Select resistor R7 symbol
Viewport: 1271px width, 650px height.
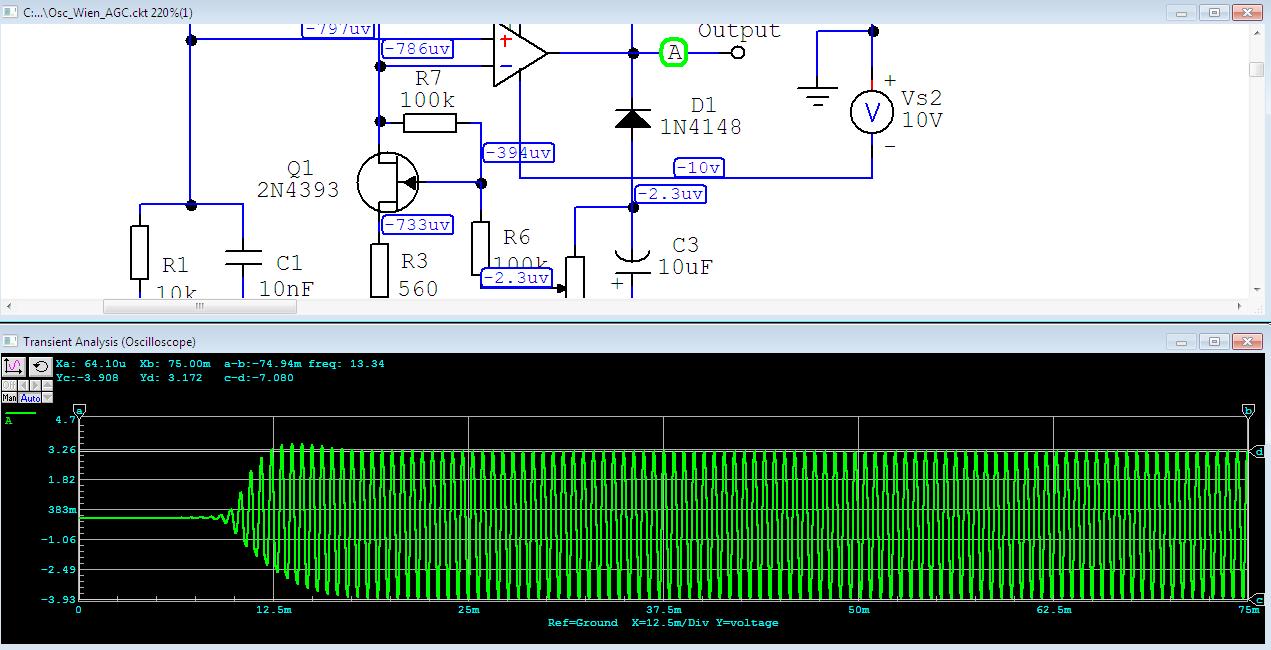(430, 122)
